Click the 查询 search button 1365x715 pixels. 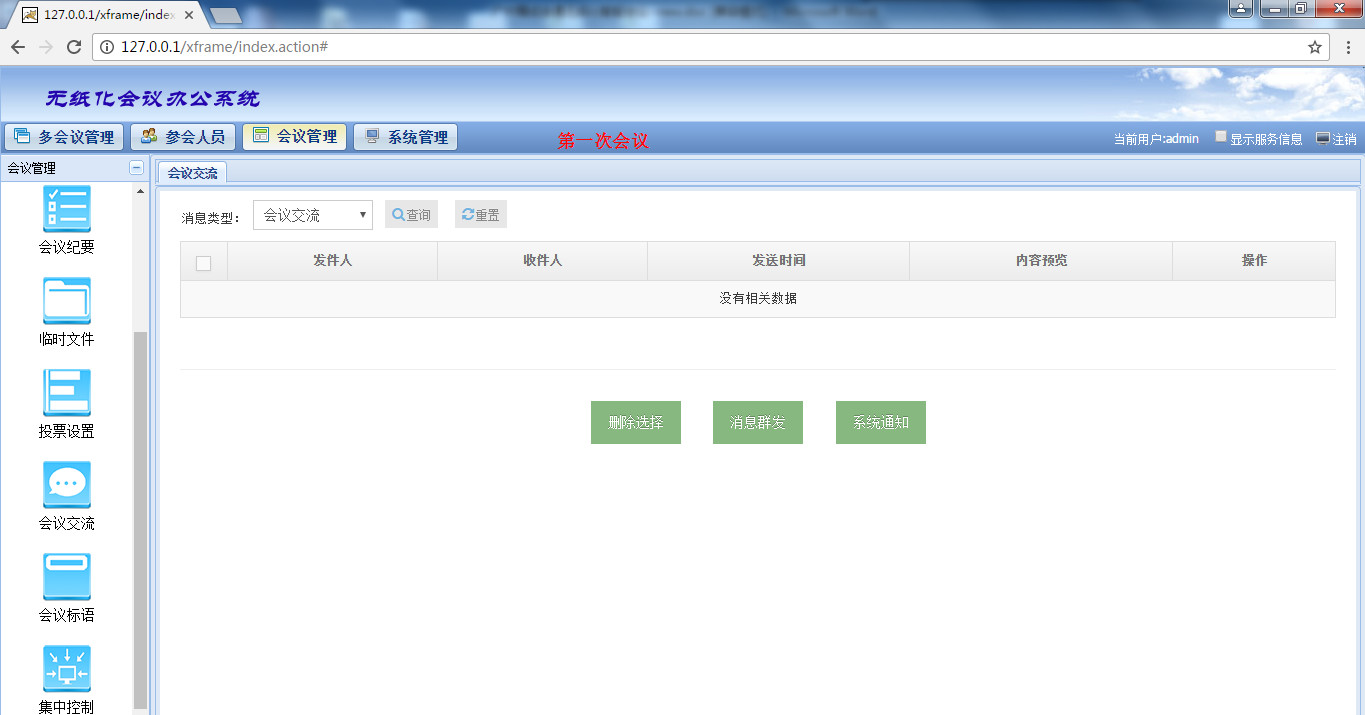(x=411, y=215)
